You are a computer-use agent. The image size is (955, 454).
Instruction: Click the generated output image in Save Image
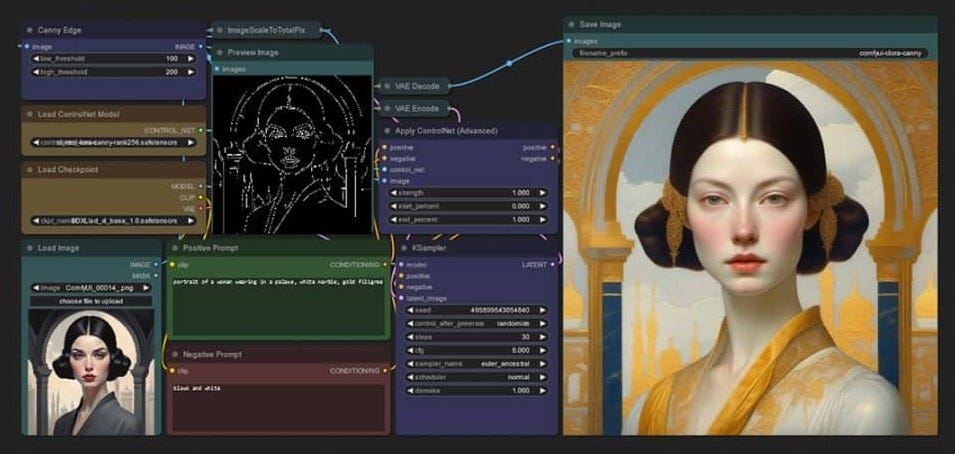[750, 247]
